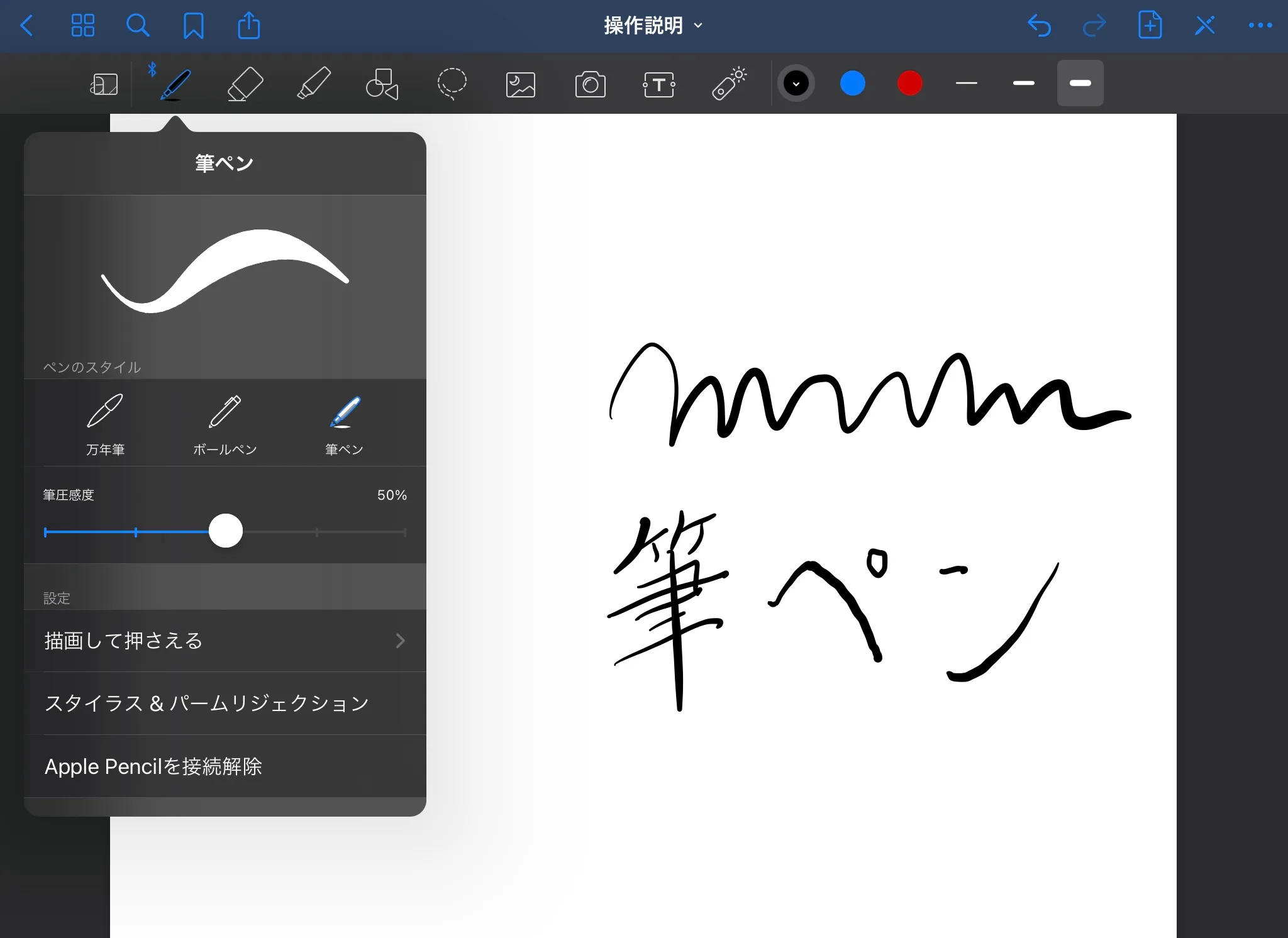Expand 描画して押さえる settings row
The image size is (1288, 938).
[225, 641]
